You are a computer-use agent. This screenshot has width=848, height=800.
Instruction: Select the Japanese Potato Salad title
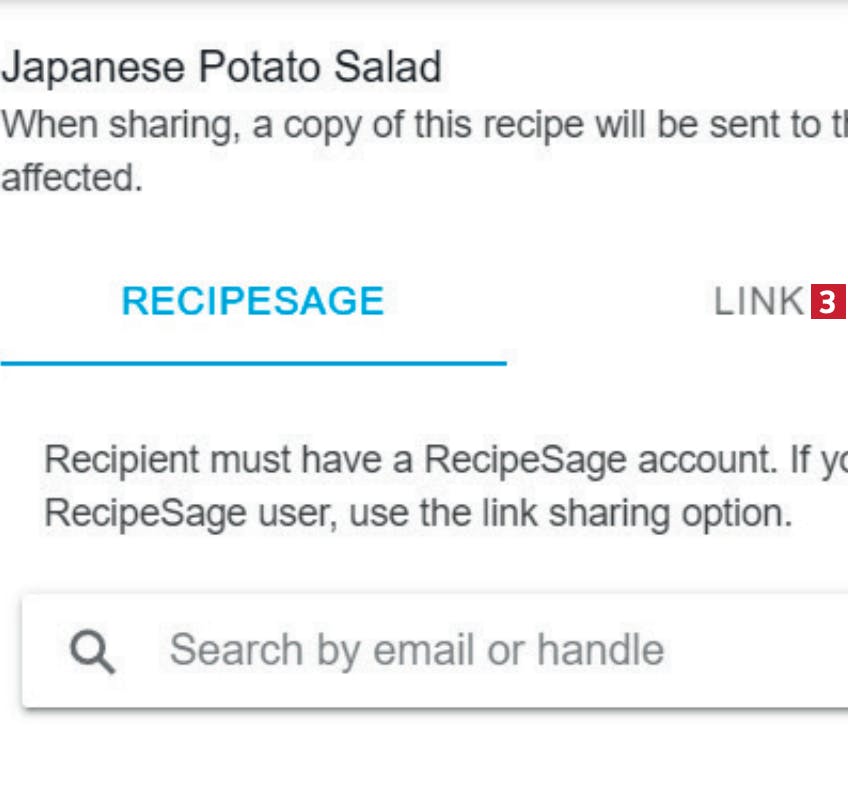click(x=221, y=67)
